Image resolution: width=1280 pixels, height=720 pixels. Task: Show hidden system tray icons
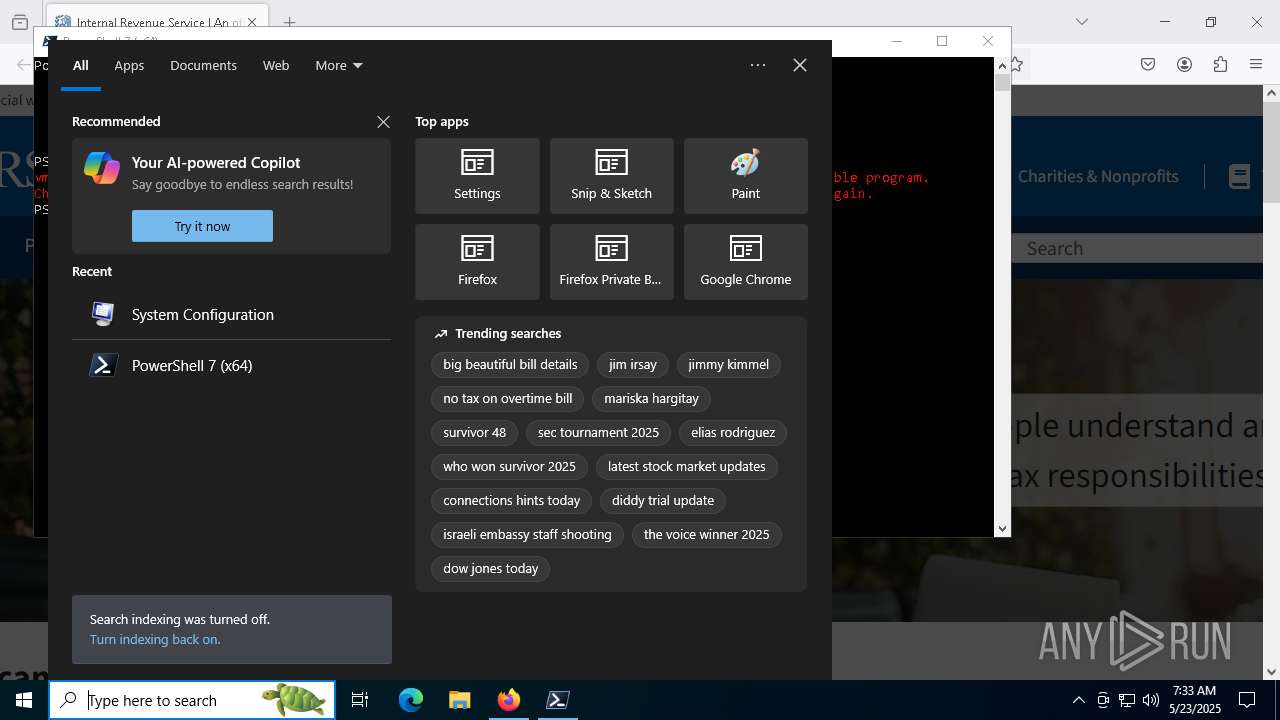point(1078,700)
